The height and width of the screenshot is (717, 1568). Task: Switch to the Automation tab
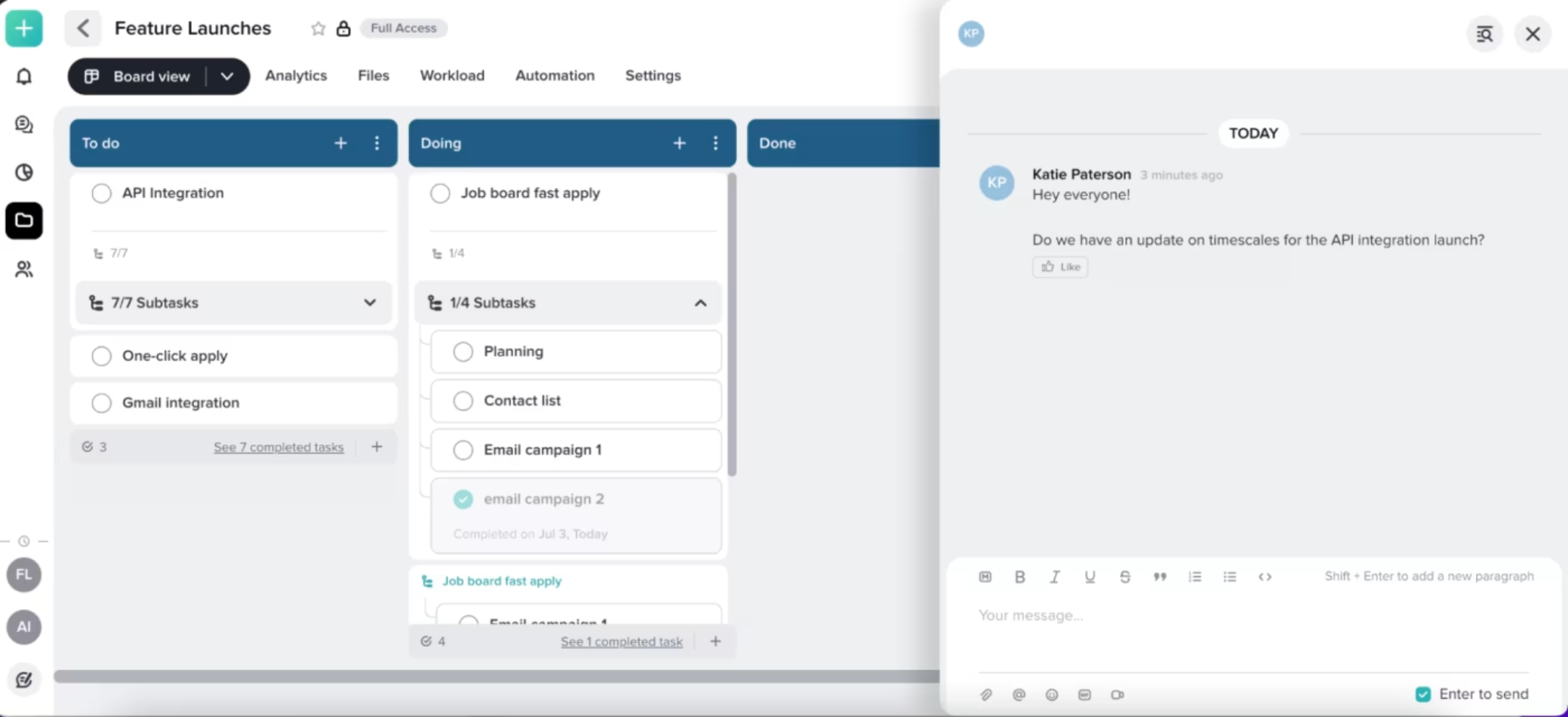click(555, 75)
